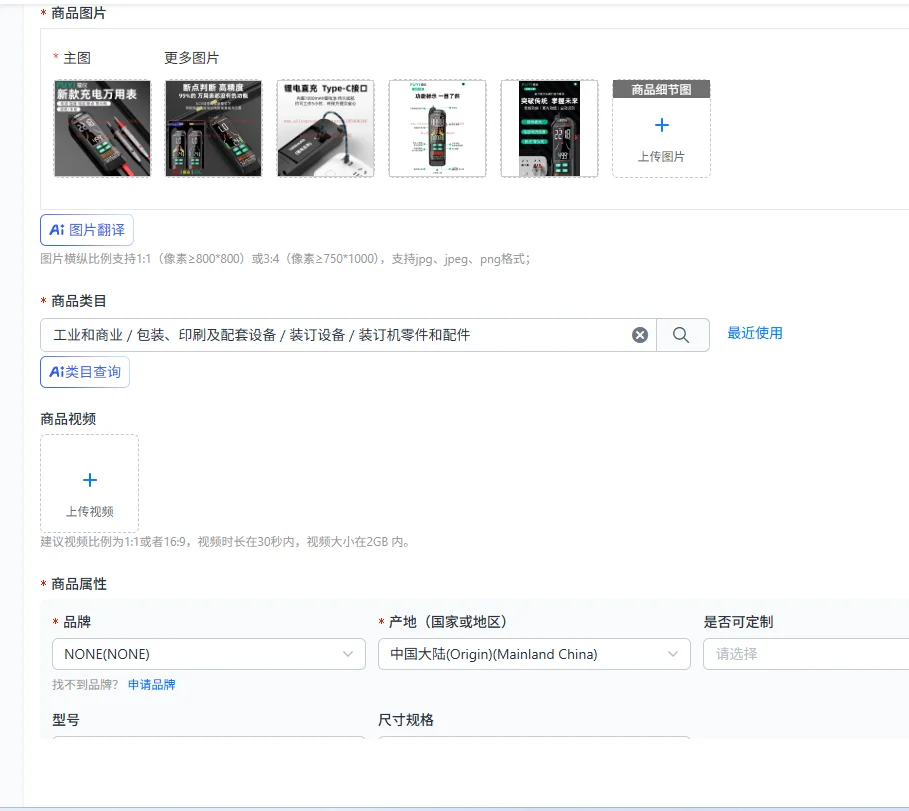Open the 图片翻译 AI image translation tool
This screenshot has height=811, width=909.
pyautogui.click(x=87, y=230)
